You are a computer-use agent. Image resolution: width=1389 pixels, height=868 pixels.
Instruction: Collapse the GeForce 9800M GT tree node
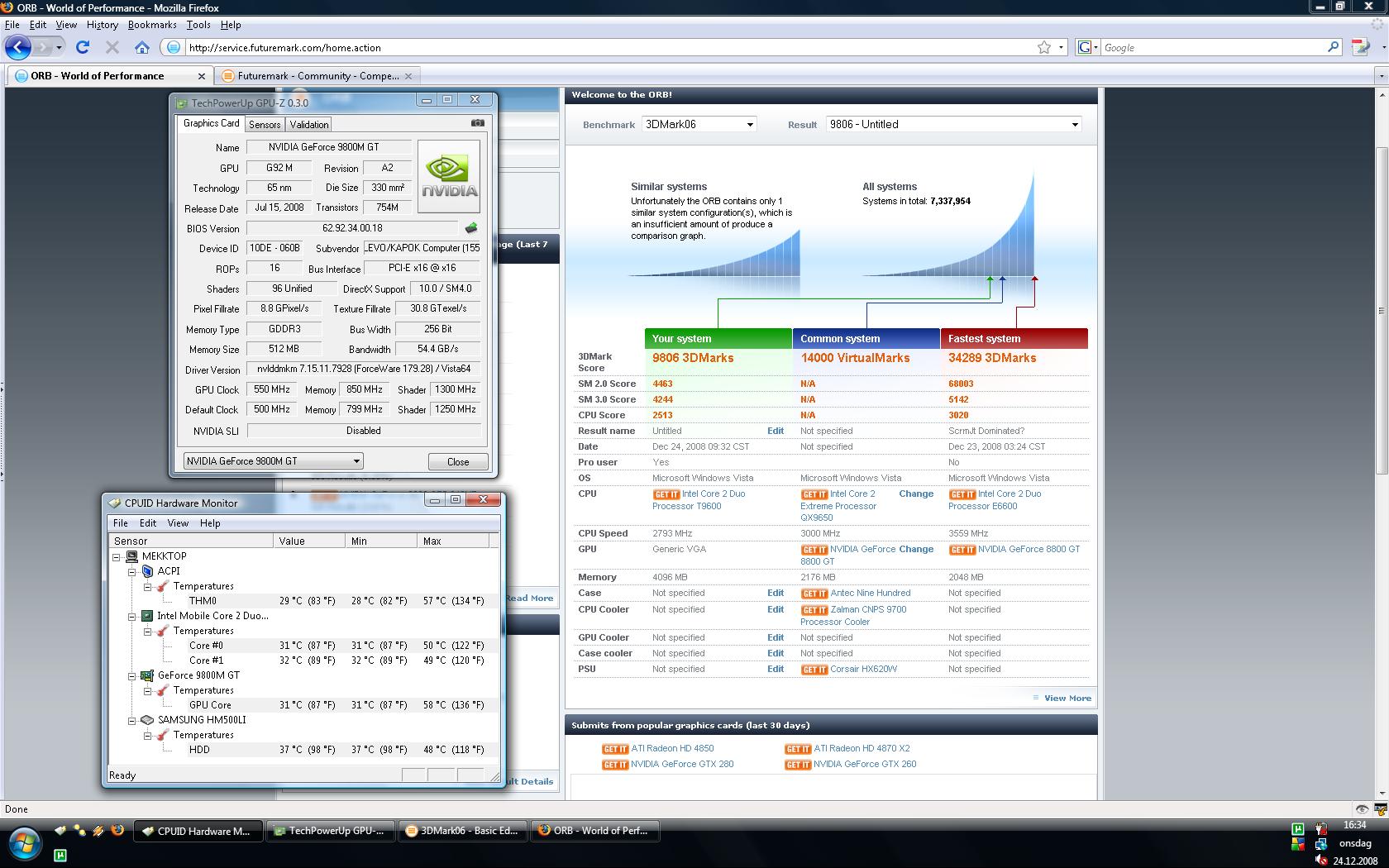[x=131, y=675]
